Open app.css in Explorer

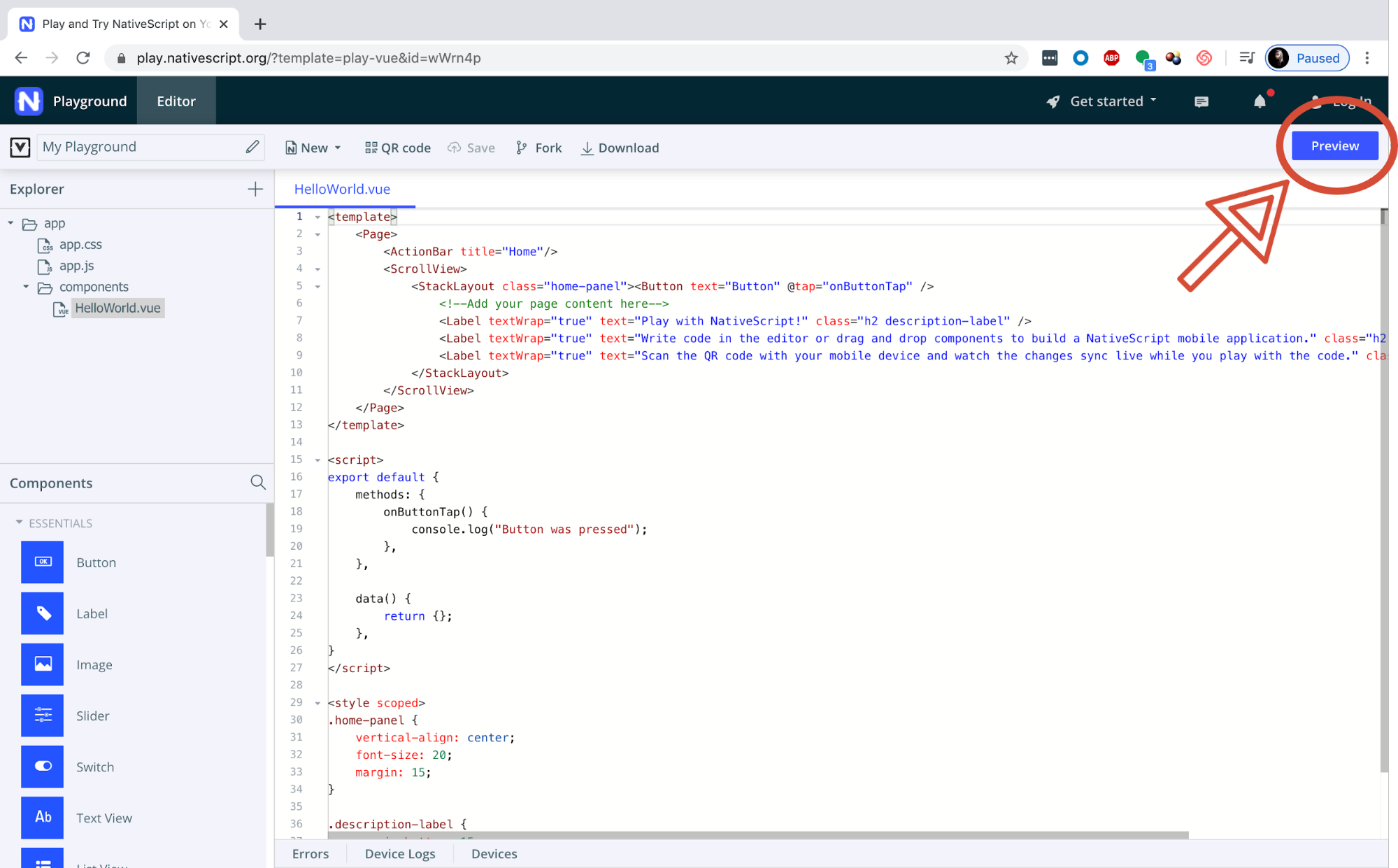point(80,244)
